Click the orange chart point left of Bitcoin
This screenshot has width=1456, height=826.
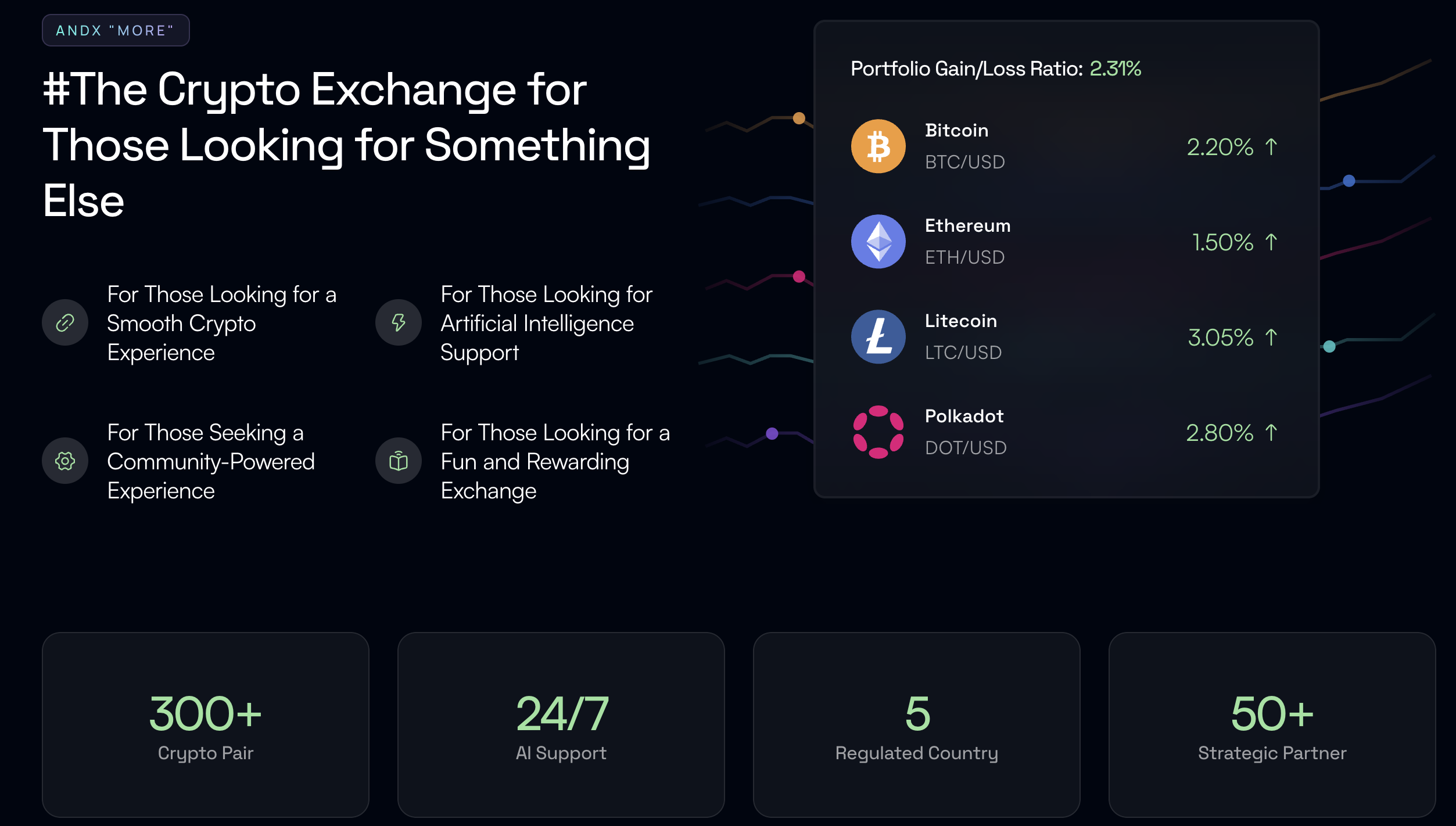(799, 118)
